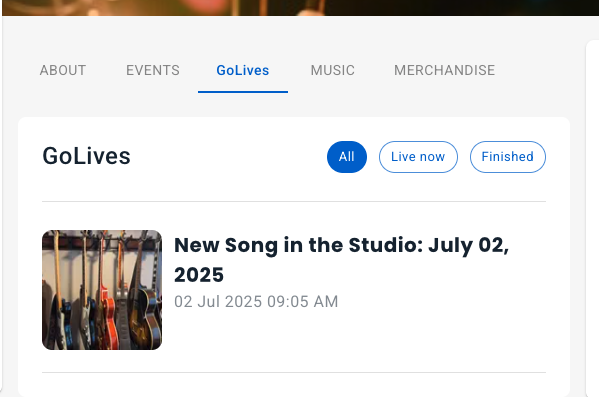The image size is (599, 397).
Task: Filter streams by Live now
Action: click(x=418, y=157)
